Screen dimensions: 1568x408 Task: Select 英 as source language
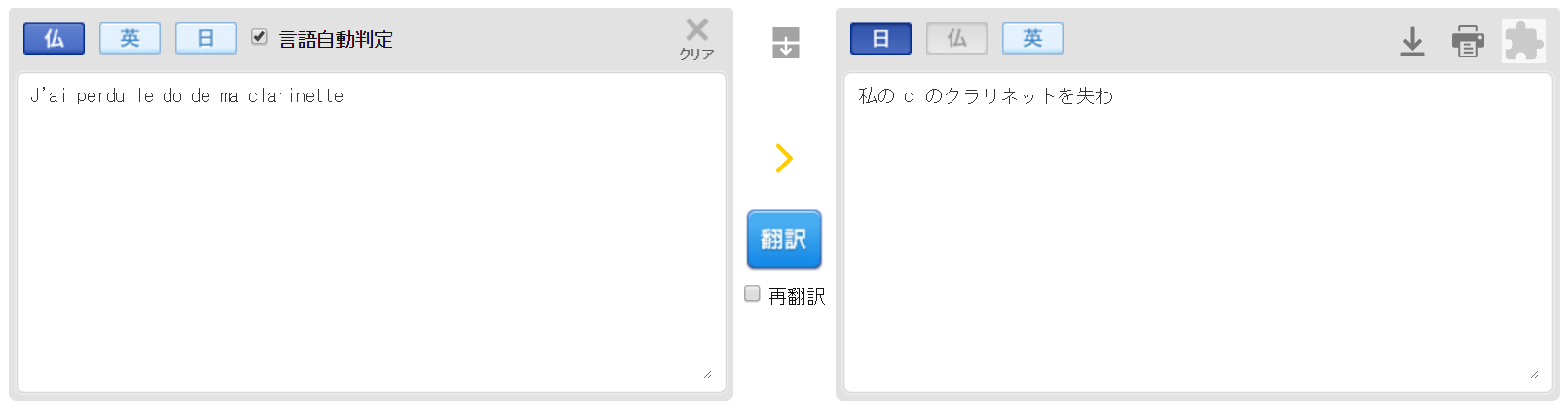130,38
